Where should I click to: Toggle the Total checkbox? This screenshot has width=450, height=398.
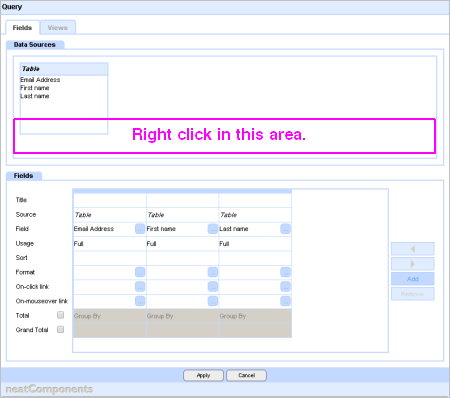(x=60, y=315)
